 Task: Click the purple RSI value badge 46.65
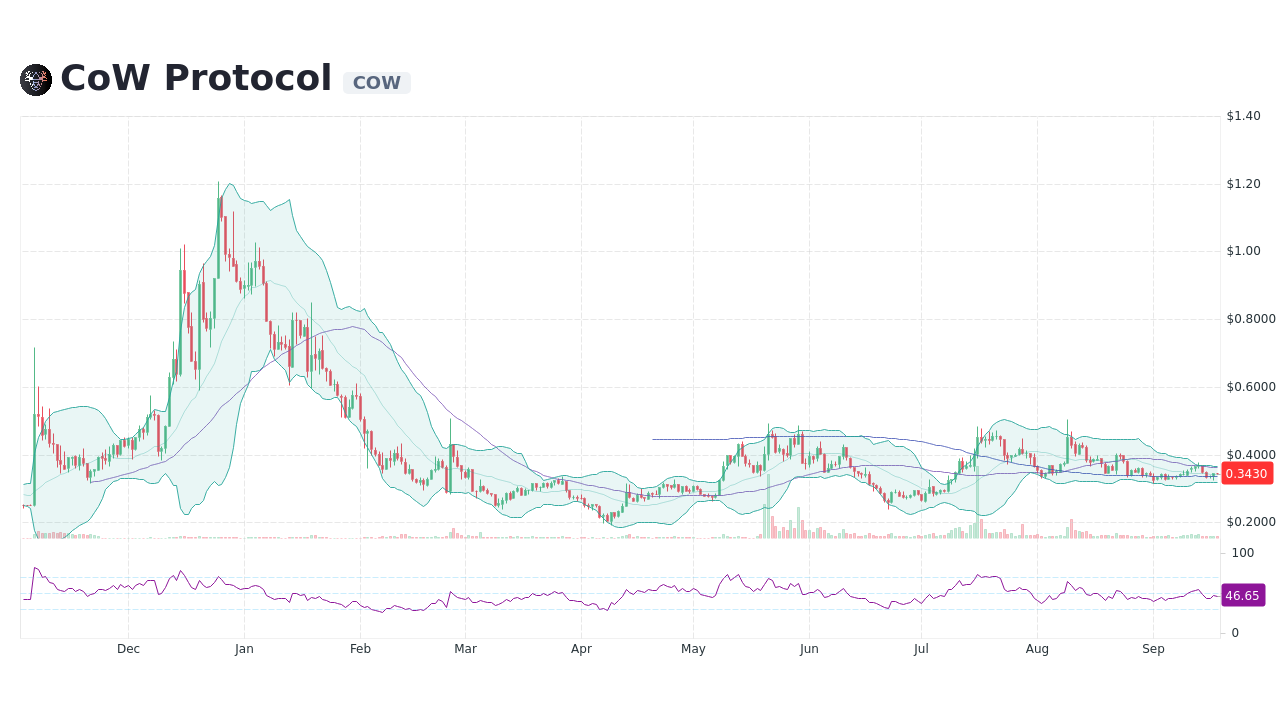click(x=1242, y=596)
